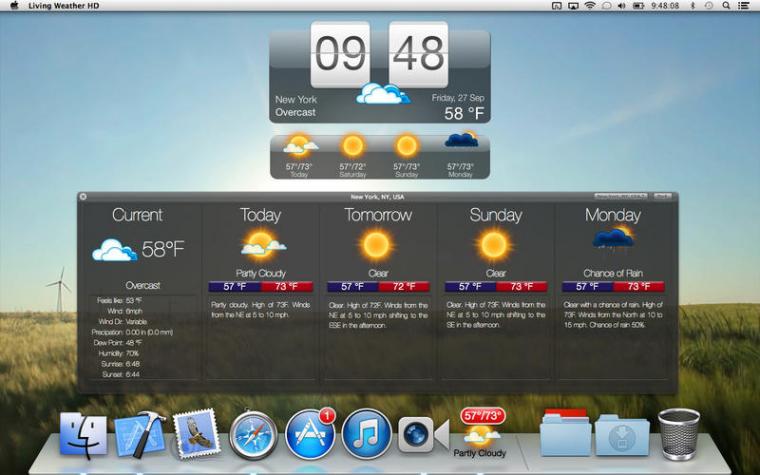Open the Downloads folder stack
Image resolution: width=760 pixels, height=475 pixels.
click(x=622, y=435)
